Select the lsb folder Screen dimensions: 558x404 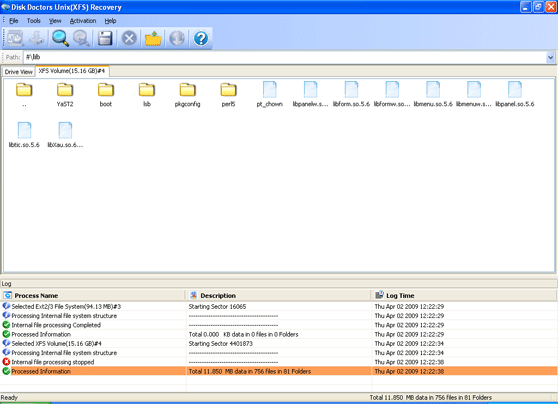click(147, 94)
